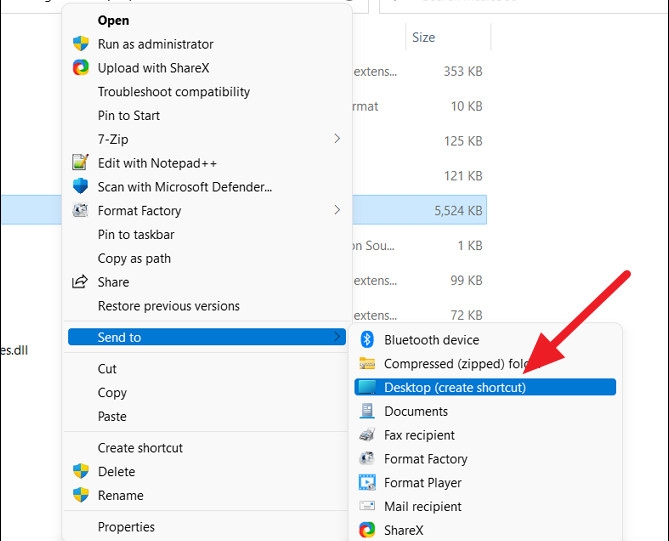
Task: Click the shield icon beside Run as administrator
Action: pyautogui.click(x=81, y=44)
